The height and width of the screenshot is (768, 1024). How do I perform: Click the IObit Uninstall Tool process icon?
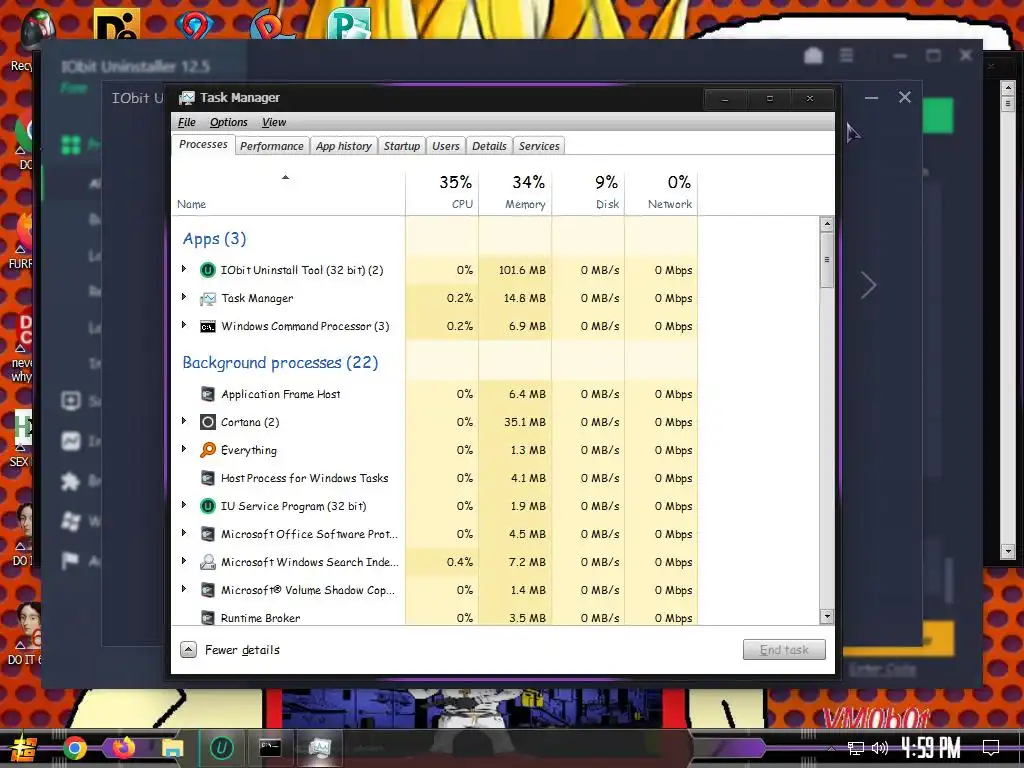point(208,270)
